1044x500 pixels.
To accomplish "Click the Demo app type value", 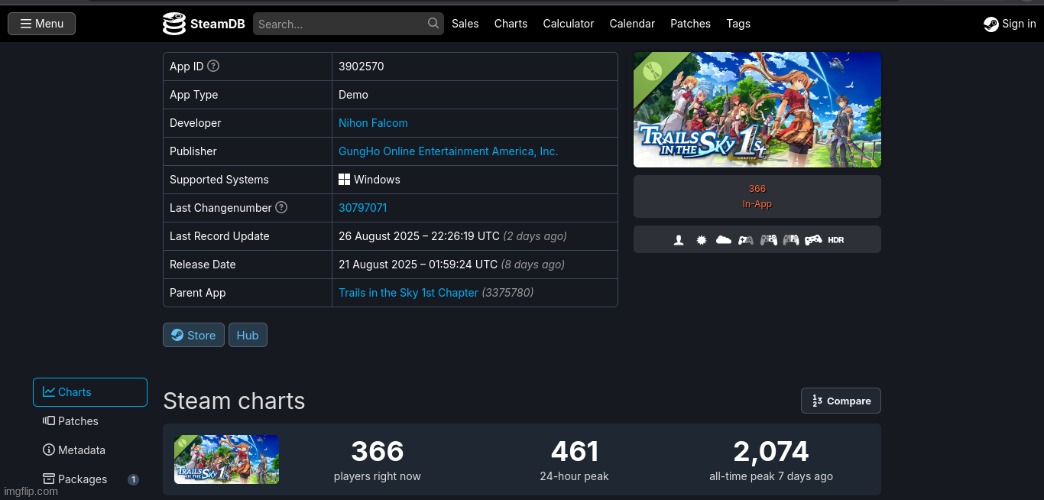I will pos(353,95).
